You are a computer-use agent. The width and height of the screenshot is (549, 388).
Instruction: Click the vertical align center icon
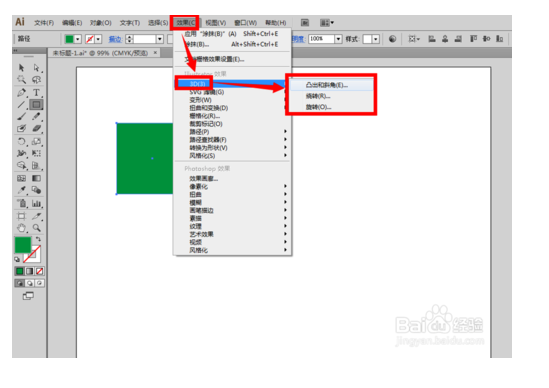pos(487,39)
